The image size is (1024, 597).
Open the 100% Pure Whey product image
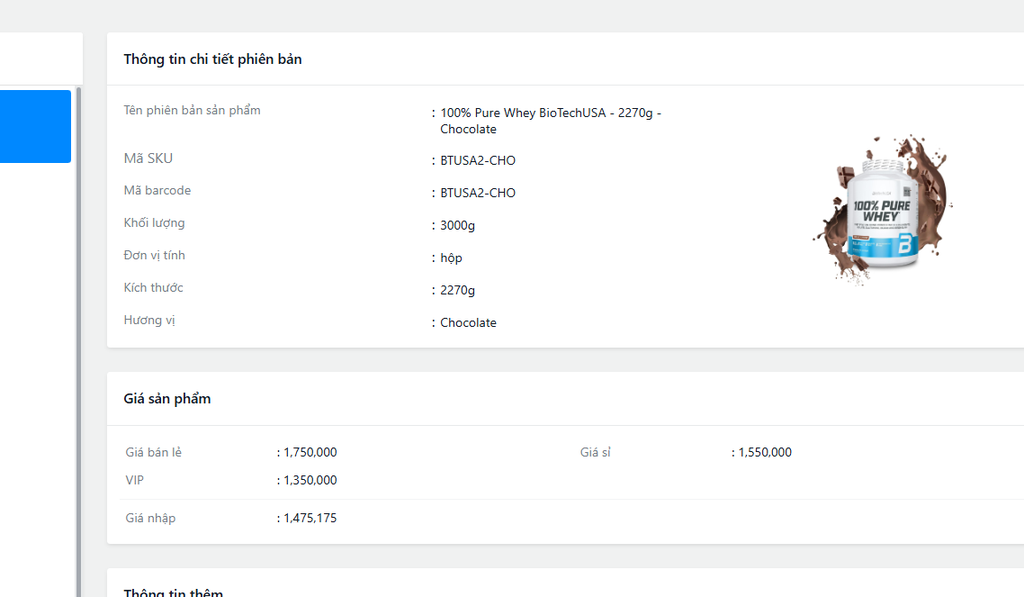click(x=883, y=209)
